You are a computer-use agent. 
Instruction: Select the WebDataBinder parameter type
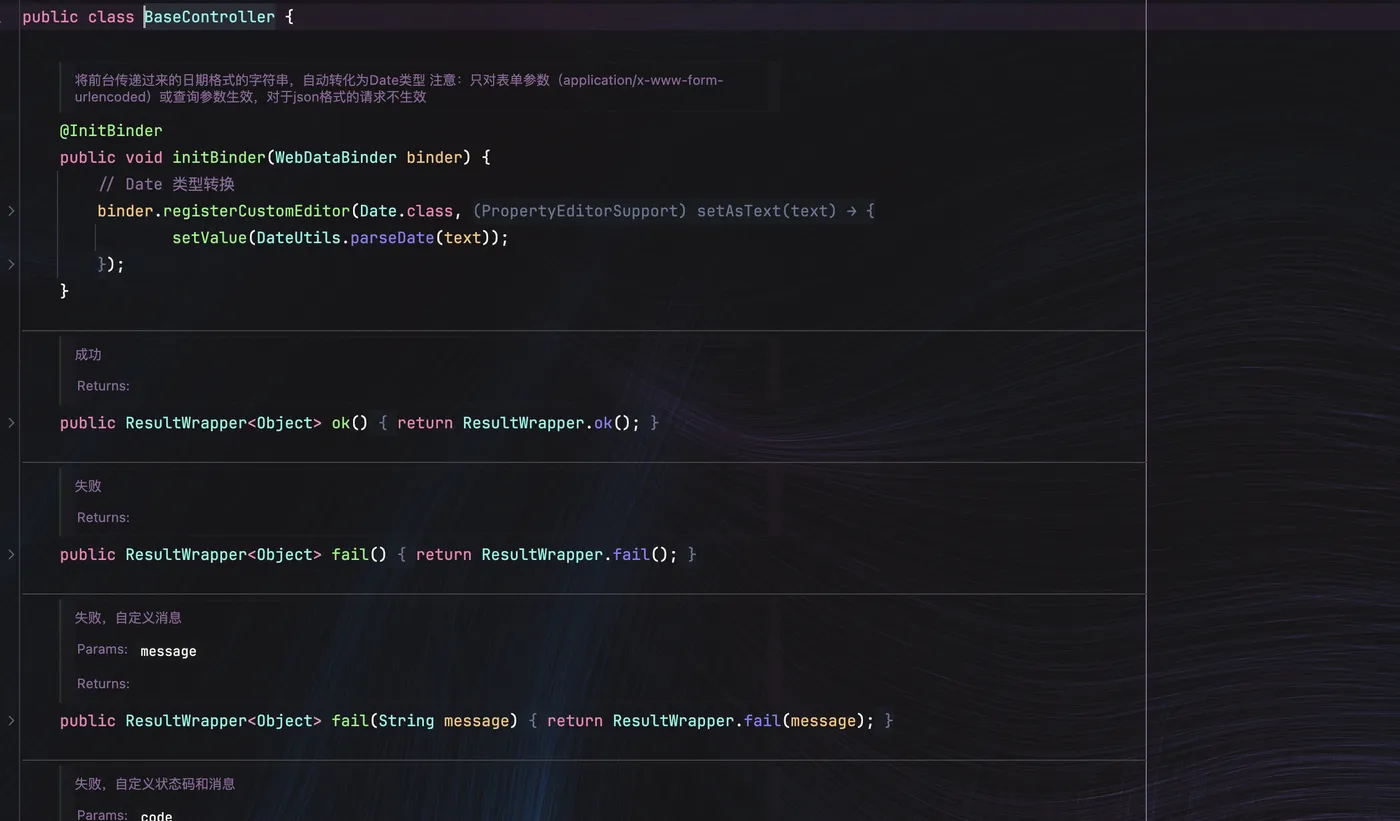pos(336,158)
